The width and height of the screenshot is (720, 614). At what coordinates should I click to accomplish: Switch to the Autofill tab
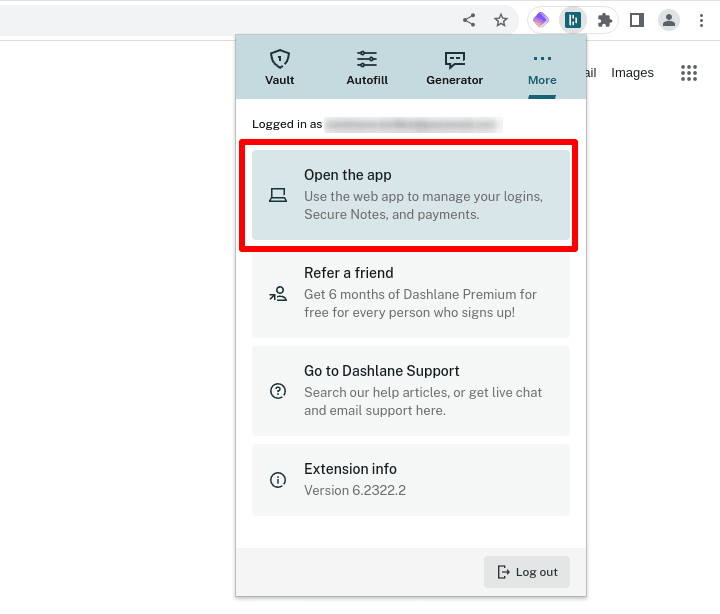[367, 67]
